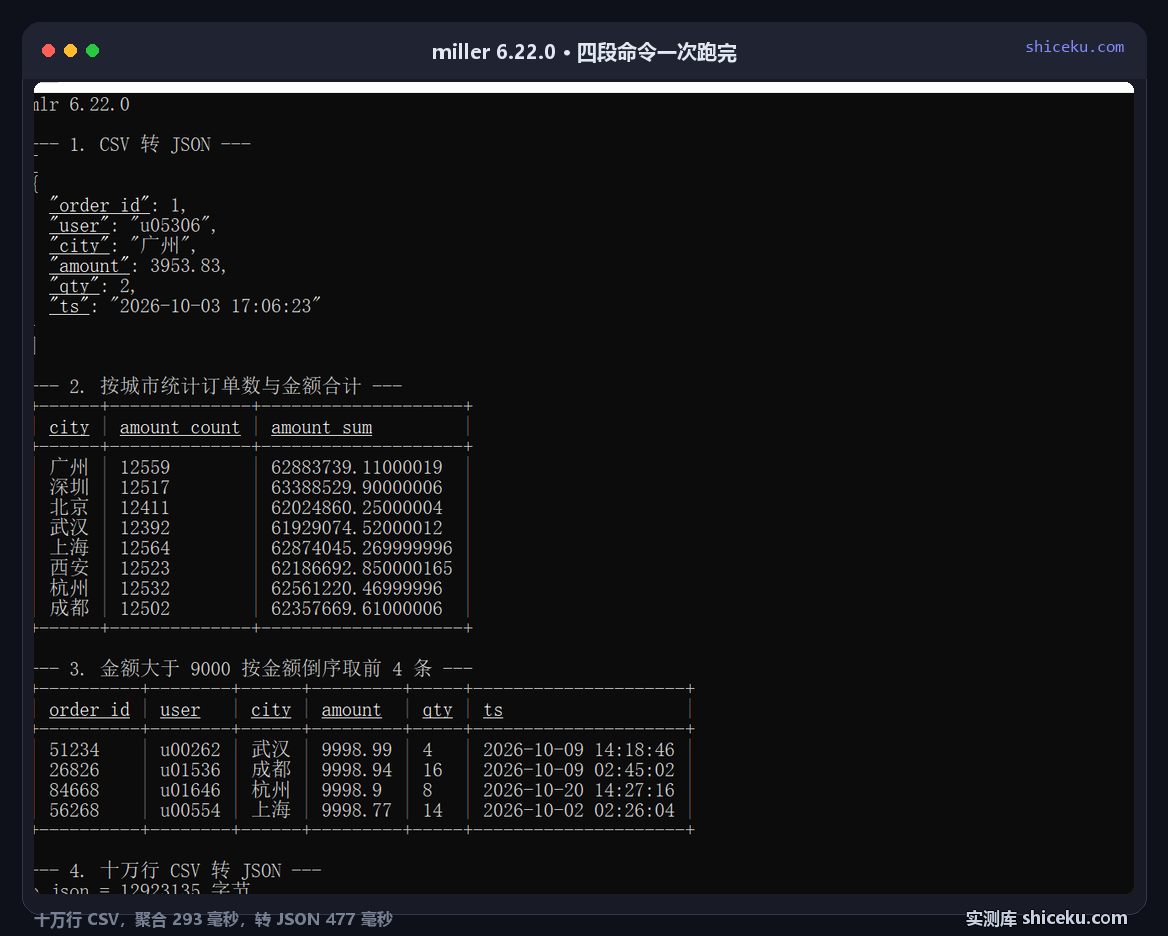Click the sum value 62561220.46999996
1168x936 pixels.
point(356,588)
